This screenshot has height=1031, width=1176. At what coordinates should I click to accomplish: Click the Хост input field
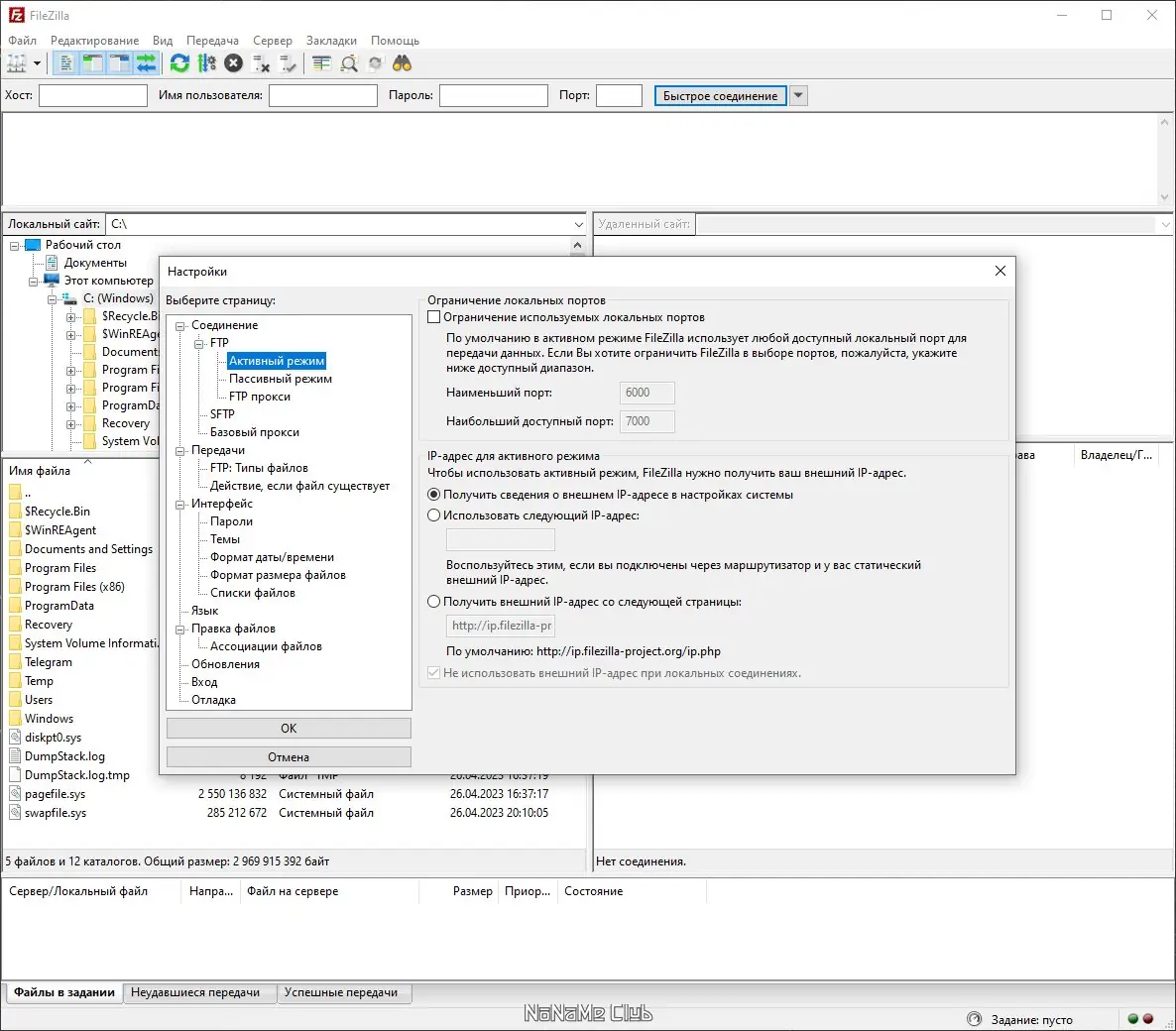click(92, 96)
